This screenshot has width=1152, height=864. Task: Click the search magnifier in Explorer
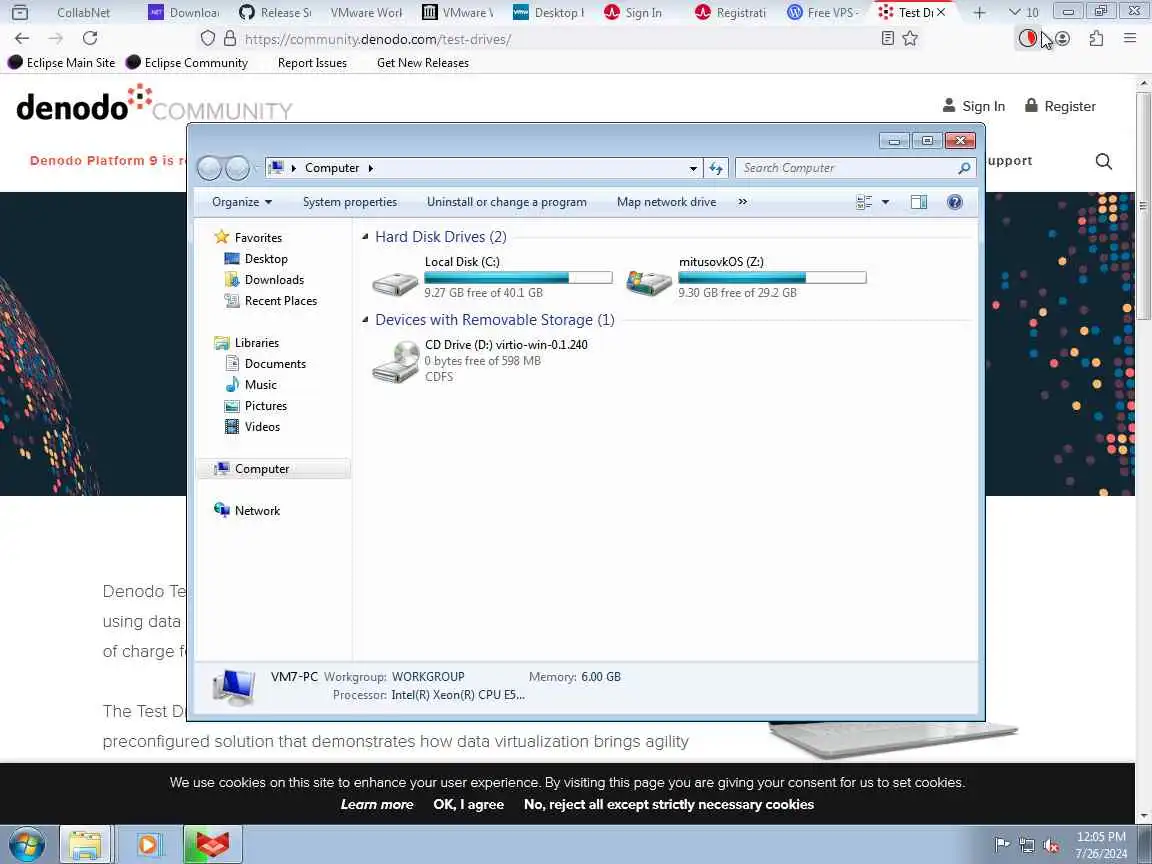pos(964,168)
